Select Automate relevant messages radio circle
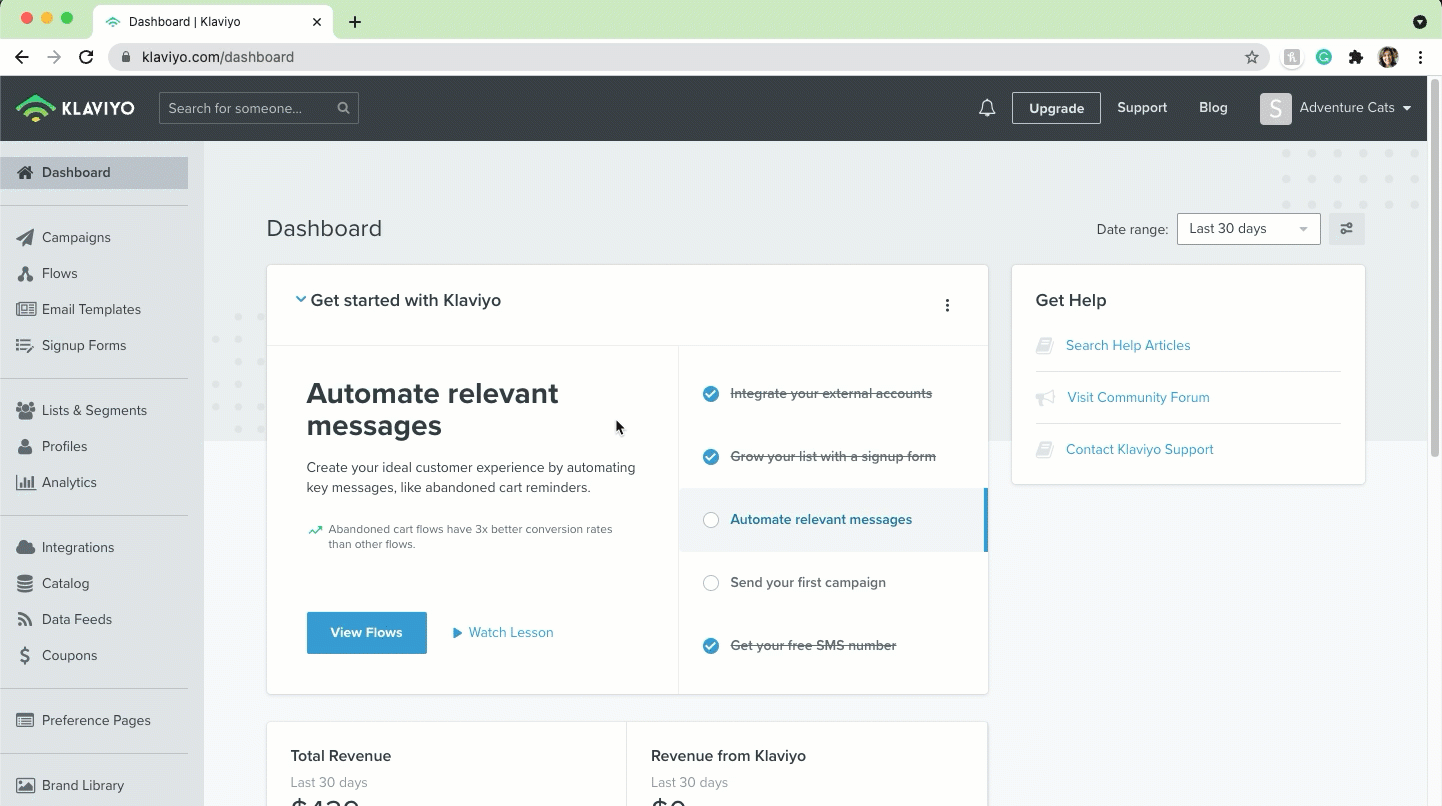This screenshot has height=806, width=1442. point(711,520)
